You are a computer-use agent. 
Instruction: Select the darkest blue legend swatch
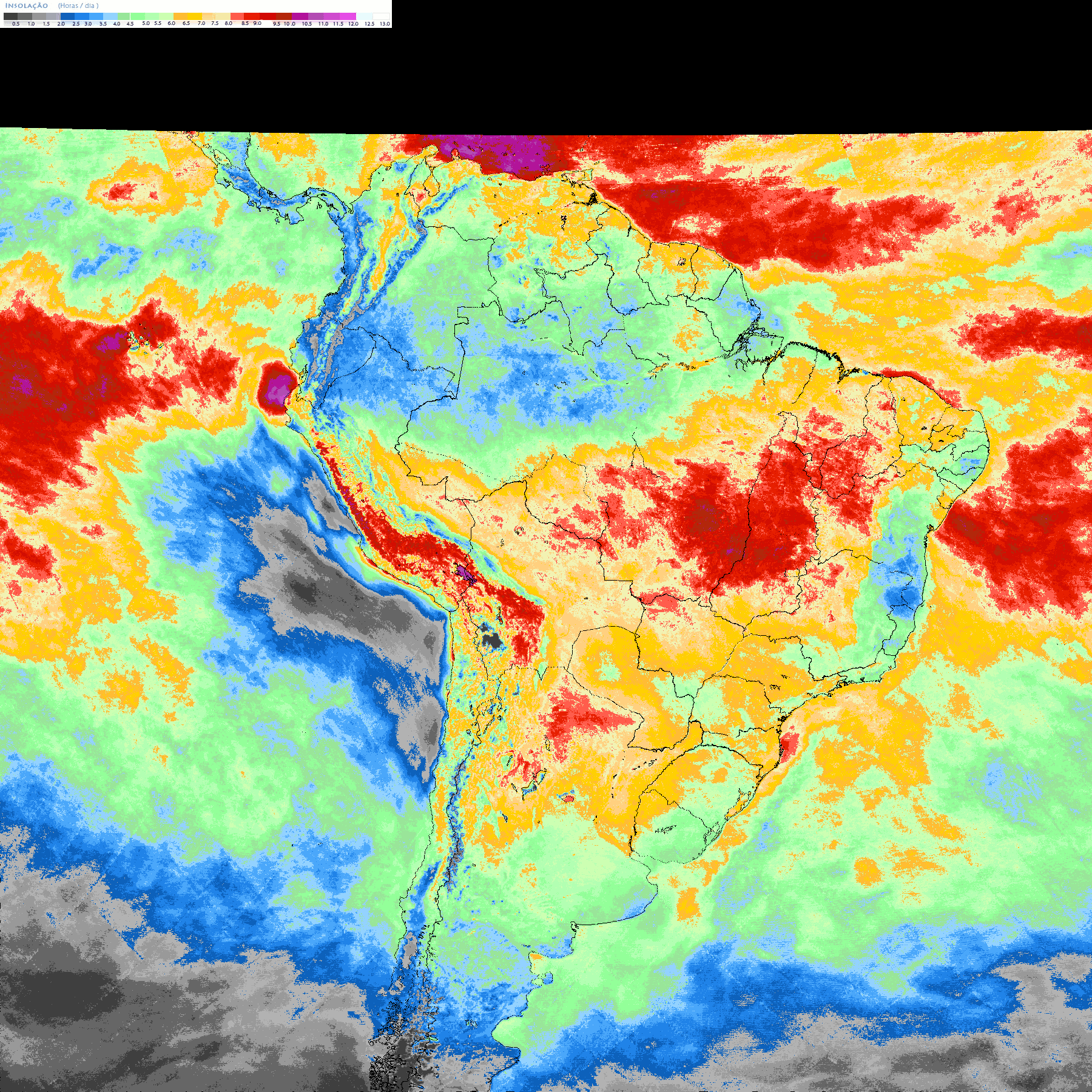(67, 16)
